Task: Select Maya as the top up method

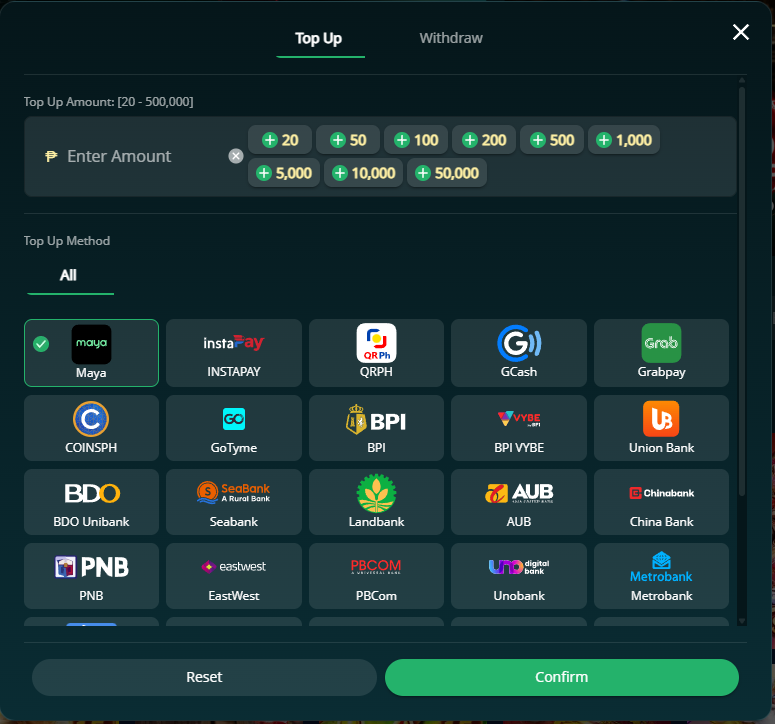Action: [x=91, y=353]
